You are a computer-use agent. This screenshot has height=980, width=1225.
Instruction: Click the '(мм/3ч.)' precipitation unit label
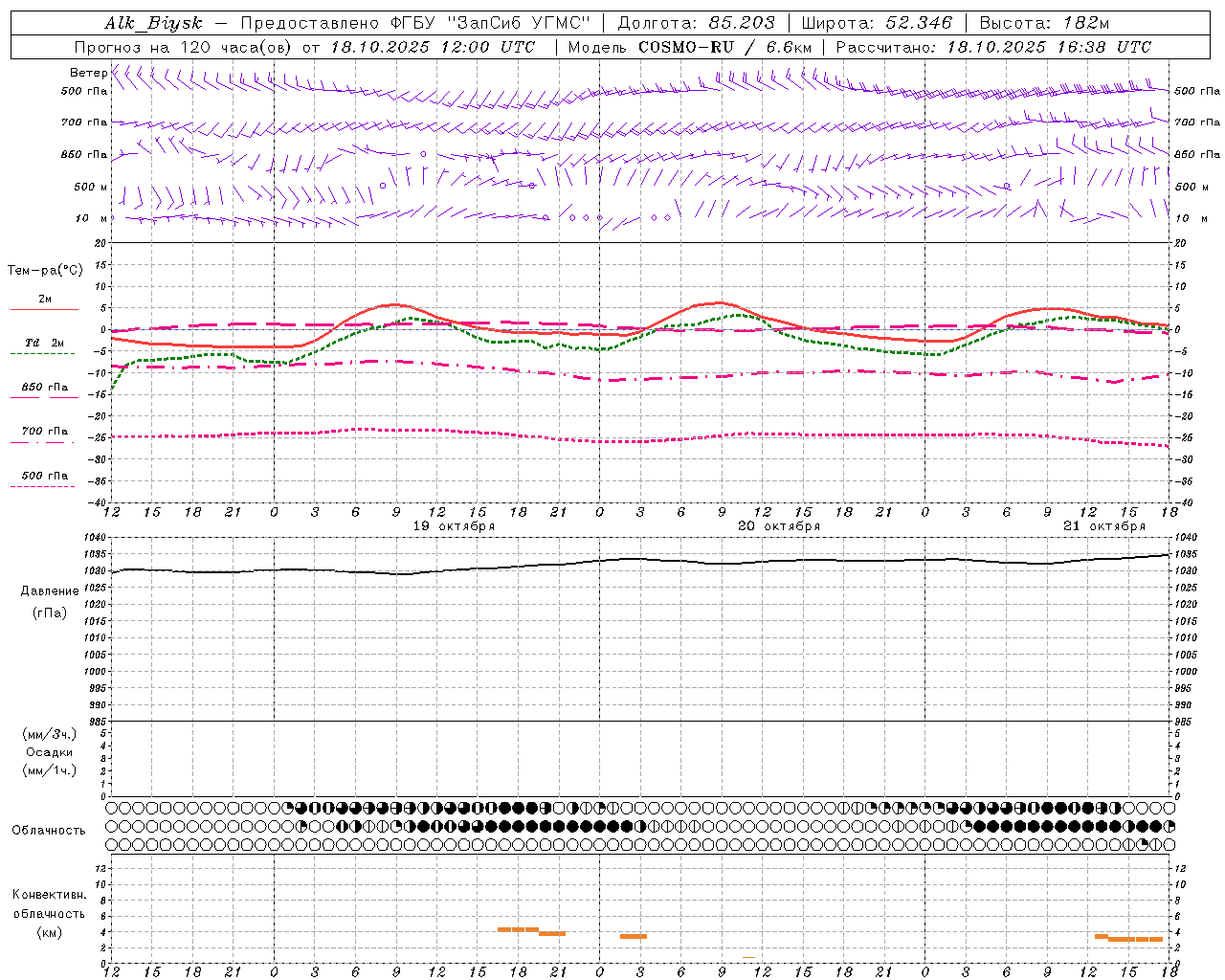tap(50, 734)
